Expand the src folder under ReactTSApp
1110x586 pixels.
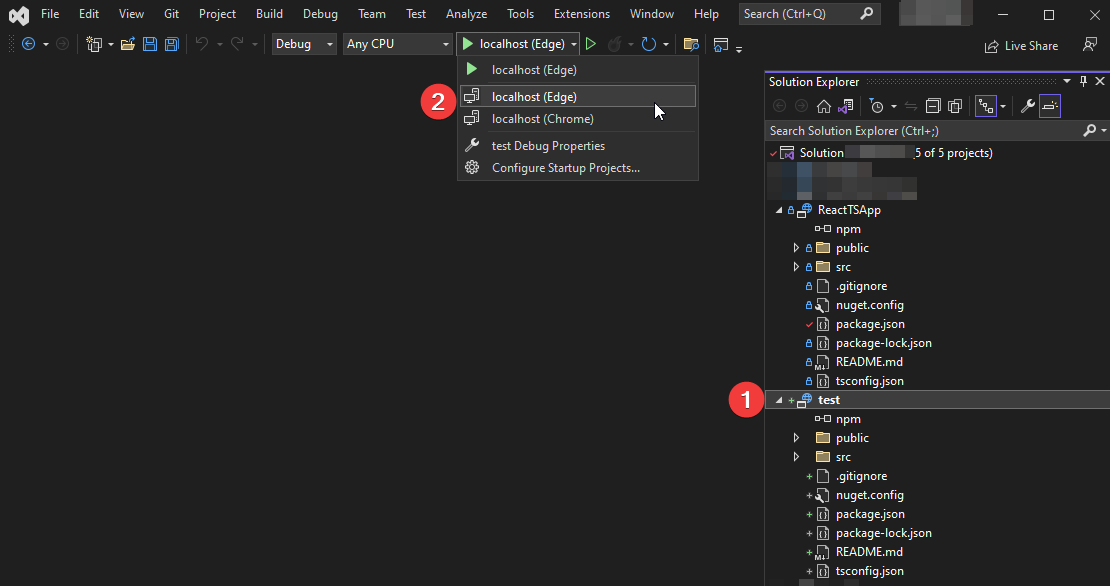coord(796,267)
